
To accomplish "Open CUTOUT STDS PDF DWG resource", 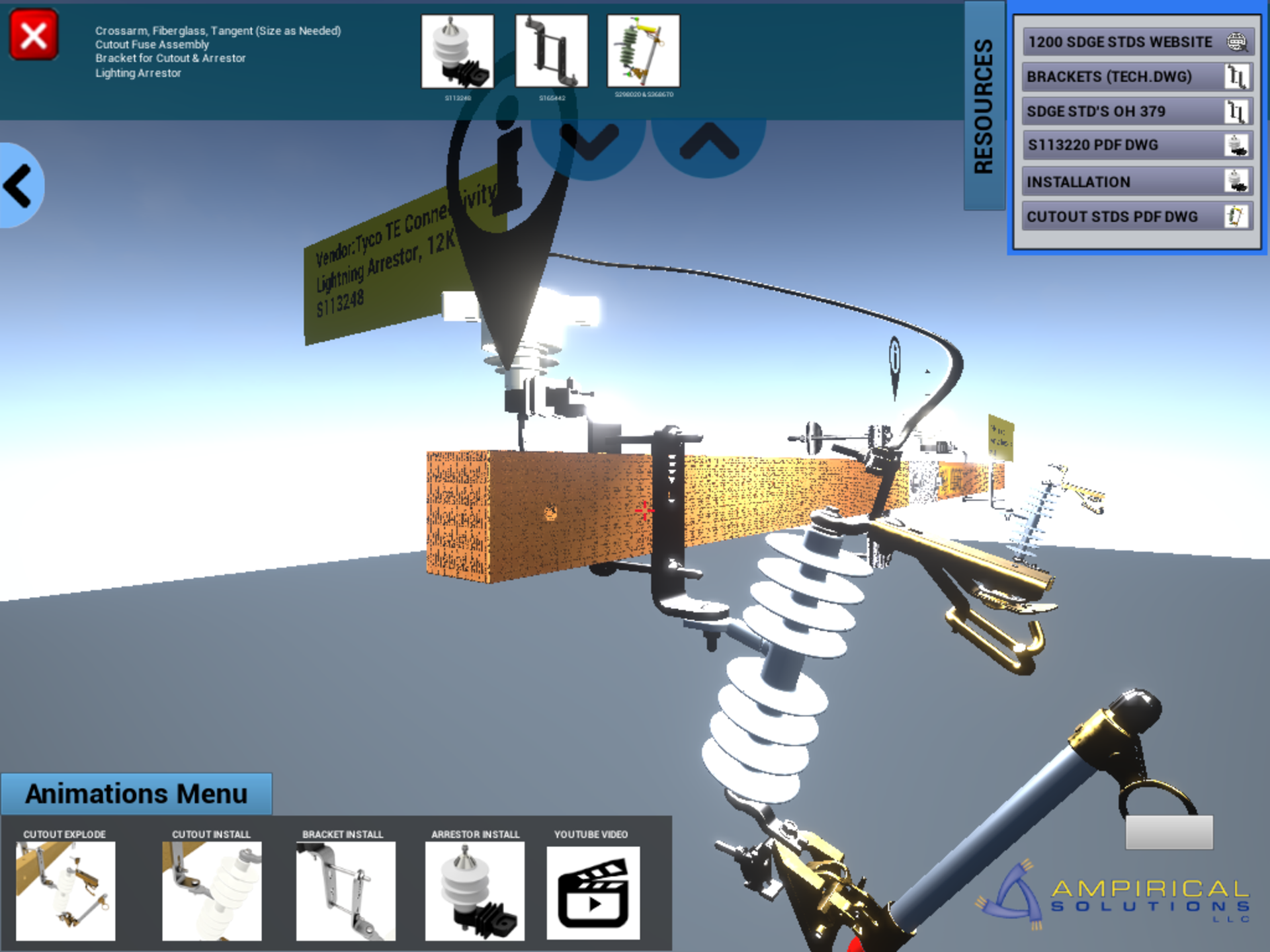I will point(1137,216).
